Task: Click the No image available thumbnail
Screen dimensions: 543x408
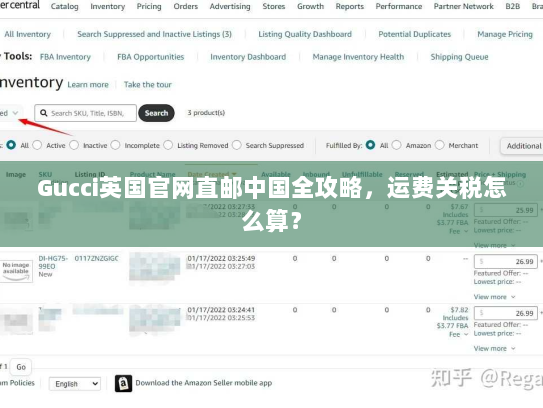Action: (16, 271)
